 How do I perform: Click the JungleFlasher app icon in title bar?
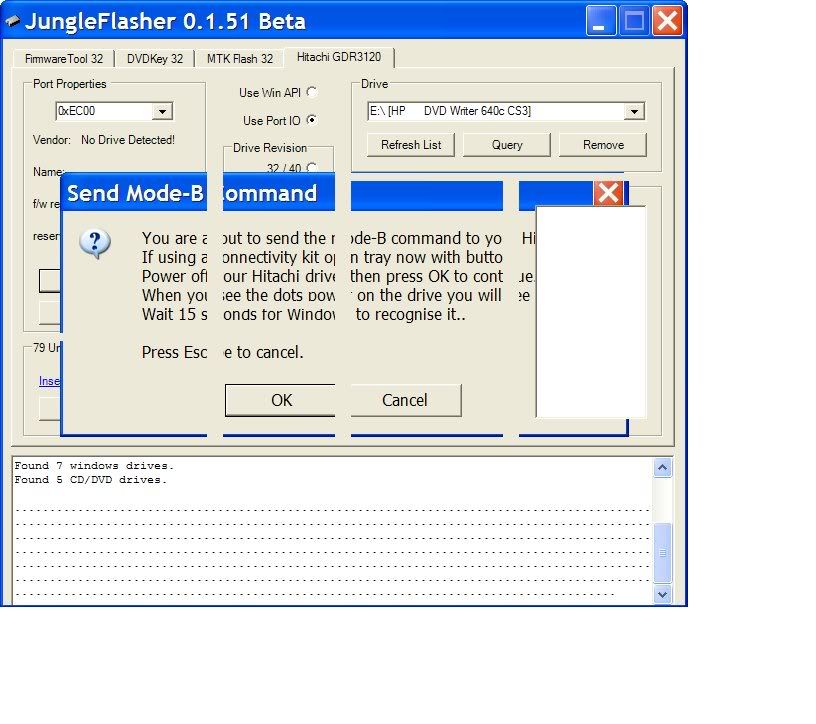12,22
